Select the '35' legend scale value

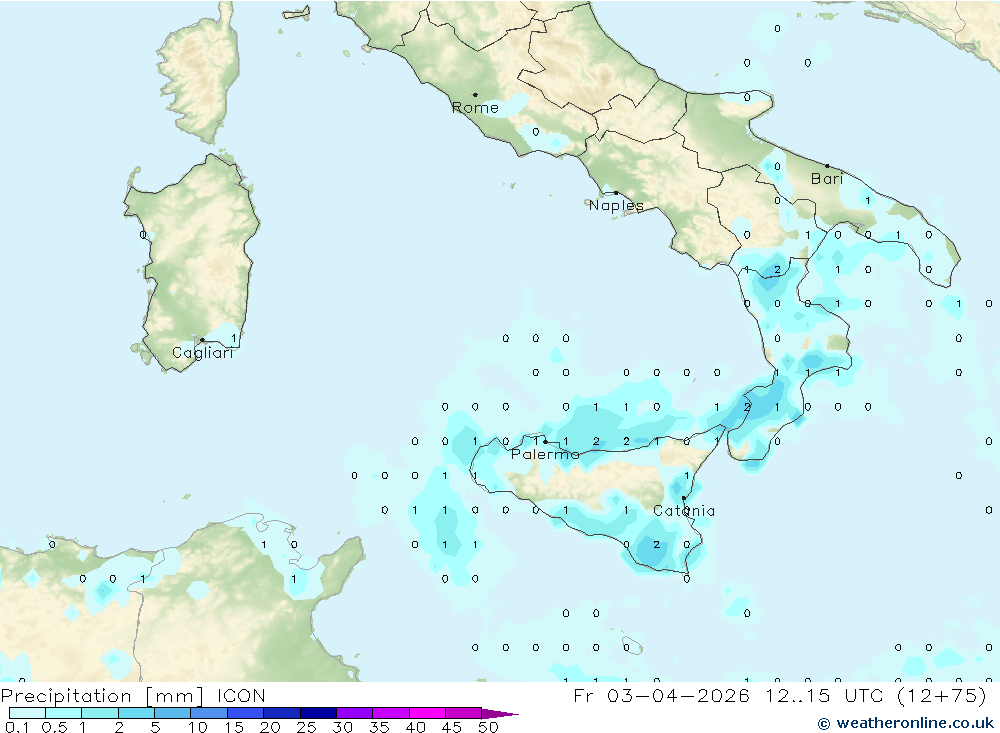pyautogui.click(x=379, y=727)
